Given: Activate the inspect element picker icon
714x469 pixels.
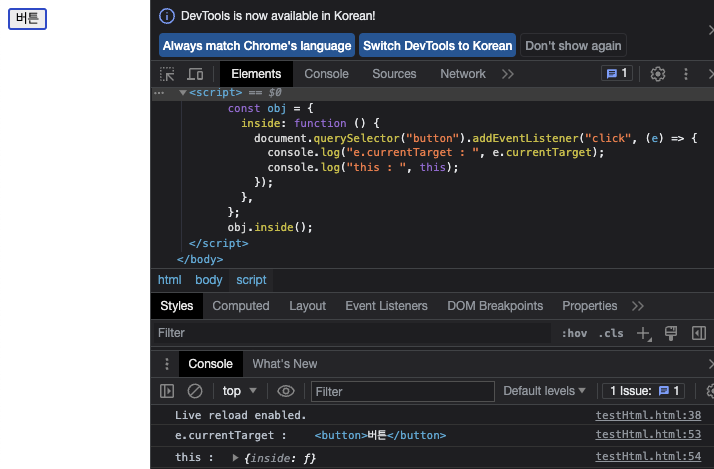Looking at the screenshot, I should (x=167, y=74).
